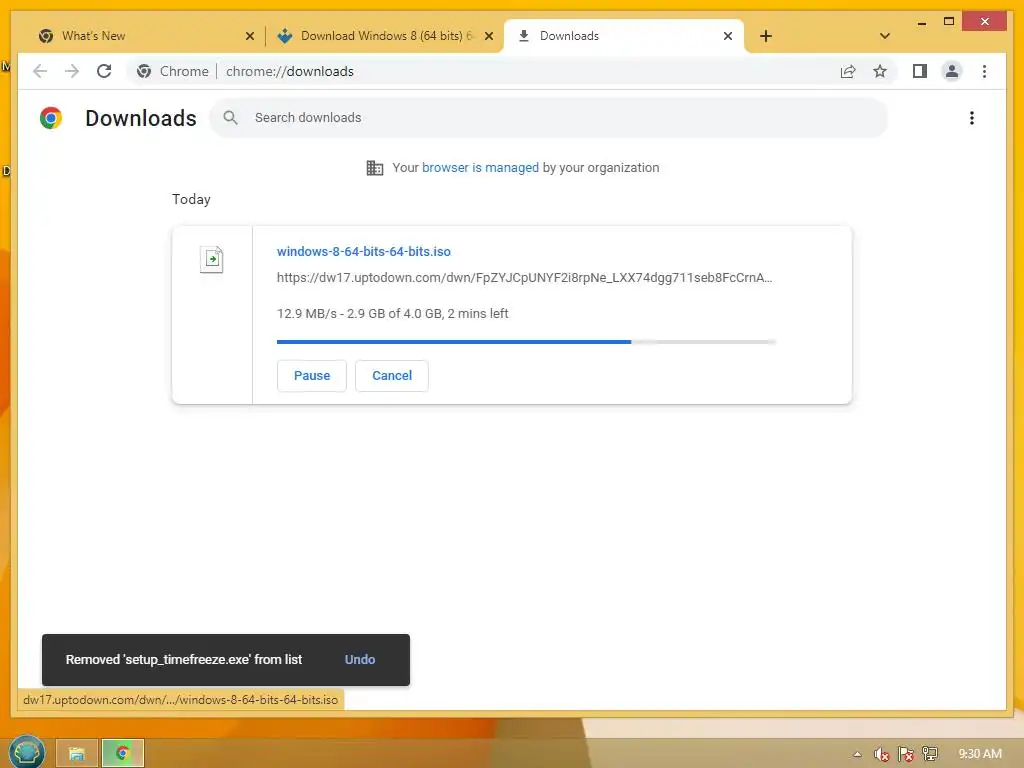The height and width of the screenshot is (768, 1024).
Task: Close the Downloads tab
Action: [728, 36]
